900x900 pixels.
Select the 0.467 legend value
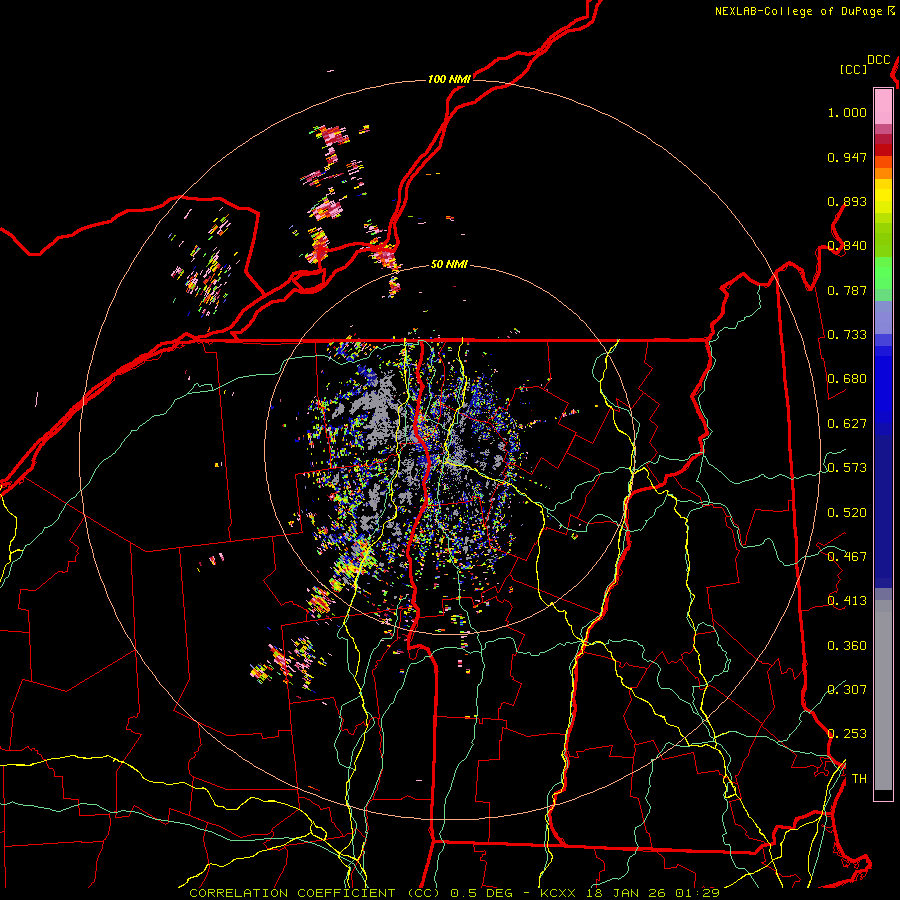[847, 557]
